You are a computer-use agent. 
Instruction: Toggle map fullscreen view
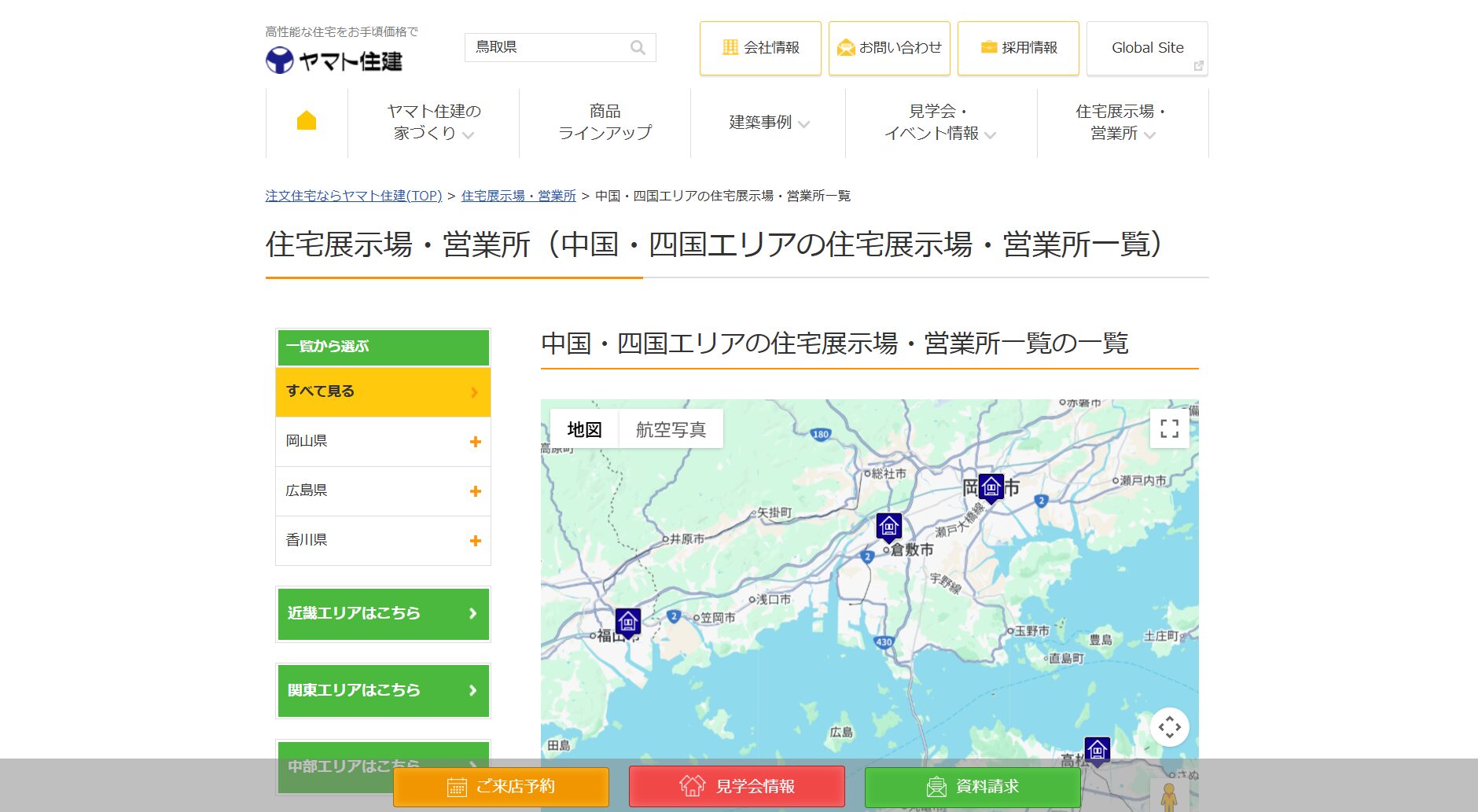point(1169,428)
